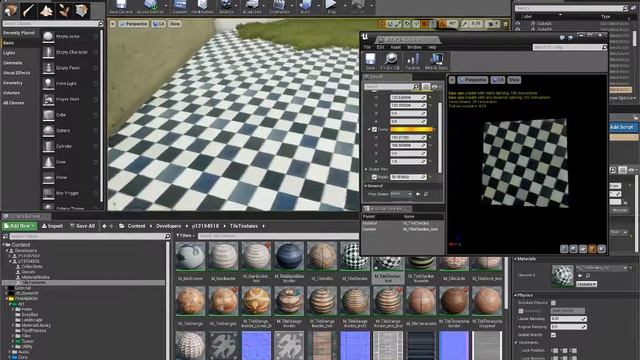Click Perspective button in main viewport
Viewport: 640px width, 360px height.
133,24
